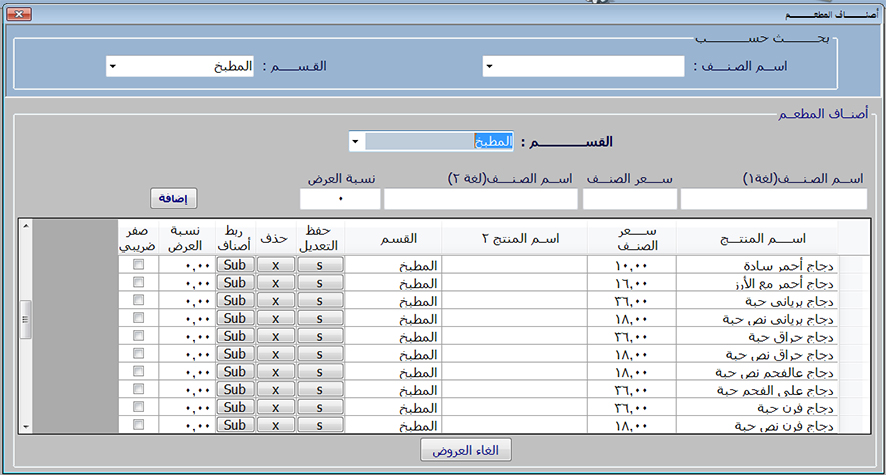Click the القسم column header in table
886x475 pixels.
click(394, 239)
